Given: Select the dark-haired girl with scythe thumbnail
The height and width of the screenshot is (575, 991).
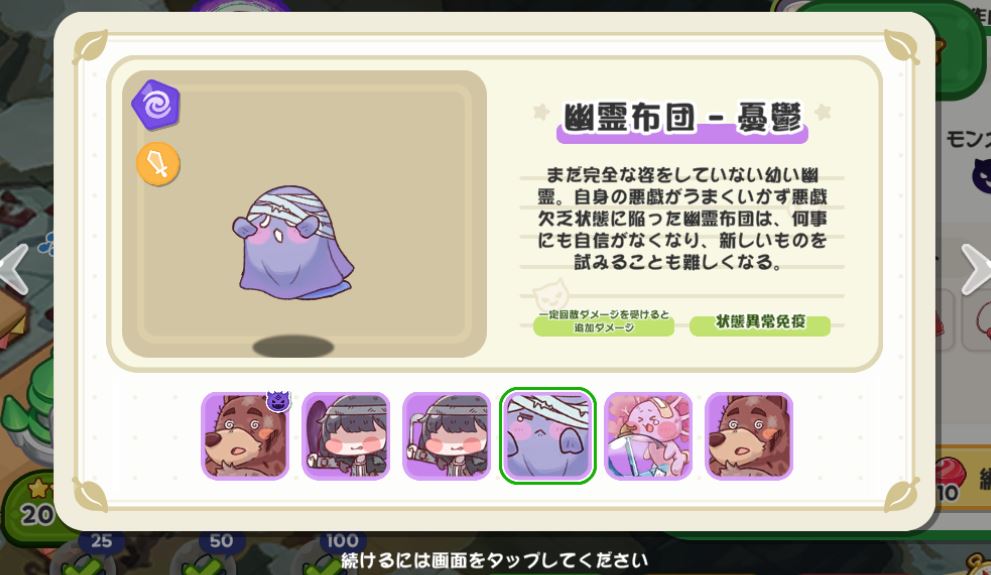Looking at the screenshot, I should (x=346, y=435).
